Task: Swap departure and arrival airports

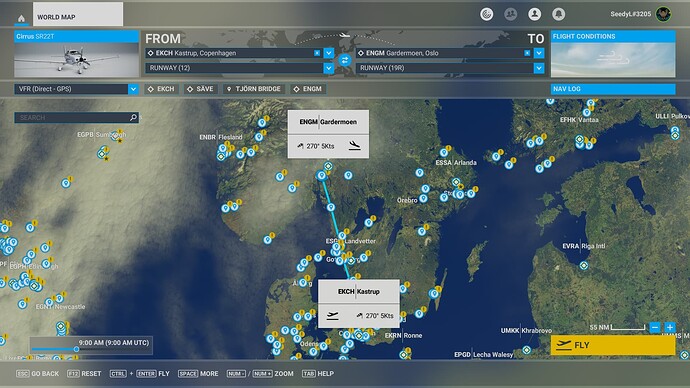Action: [x=345, y=60]
